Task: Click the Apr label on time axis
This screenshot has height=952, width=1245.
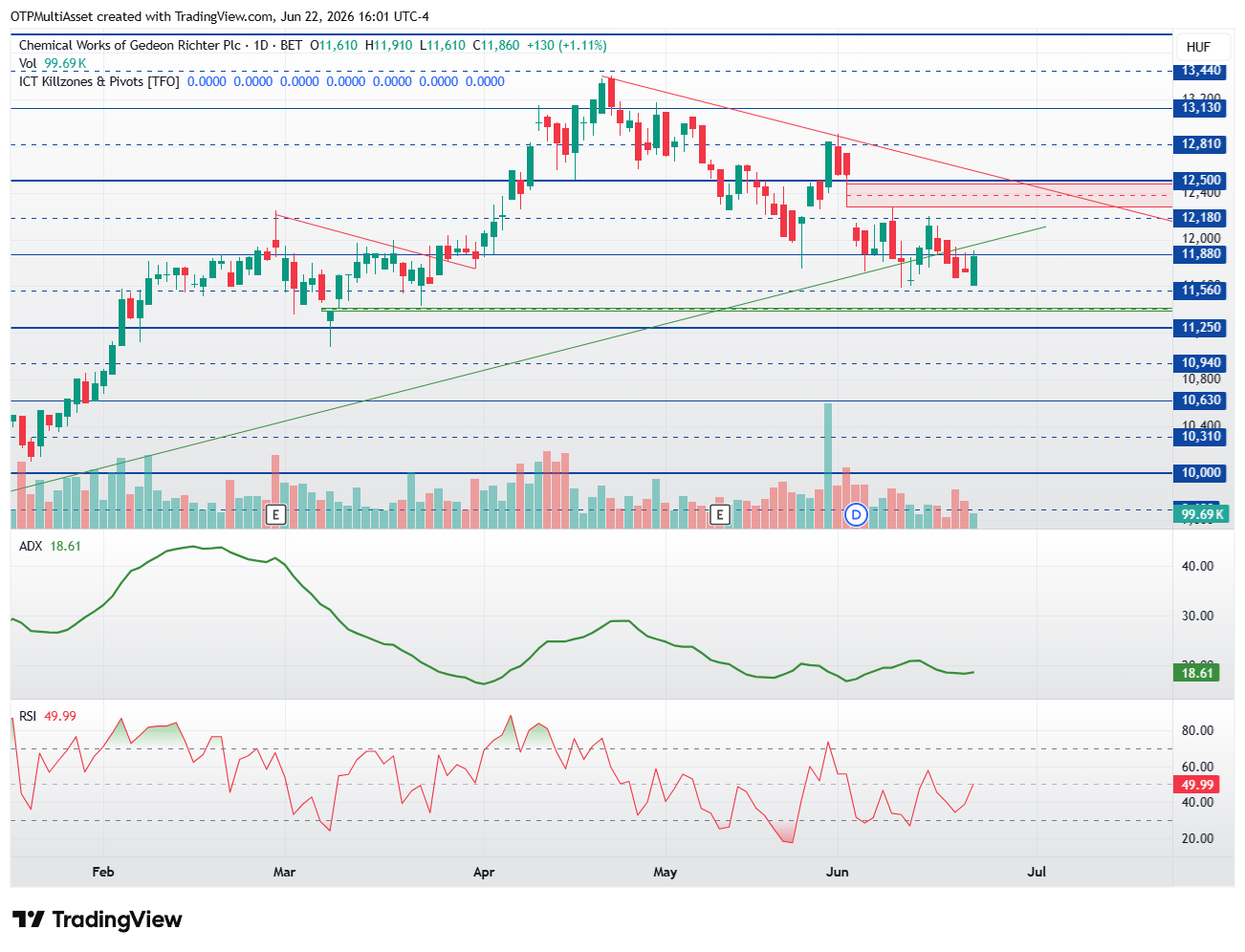Action: pyautogui.click(x=484, y=872)
